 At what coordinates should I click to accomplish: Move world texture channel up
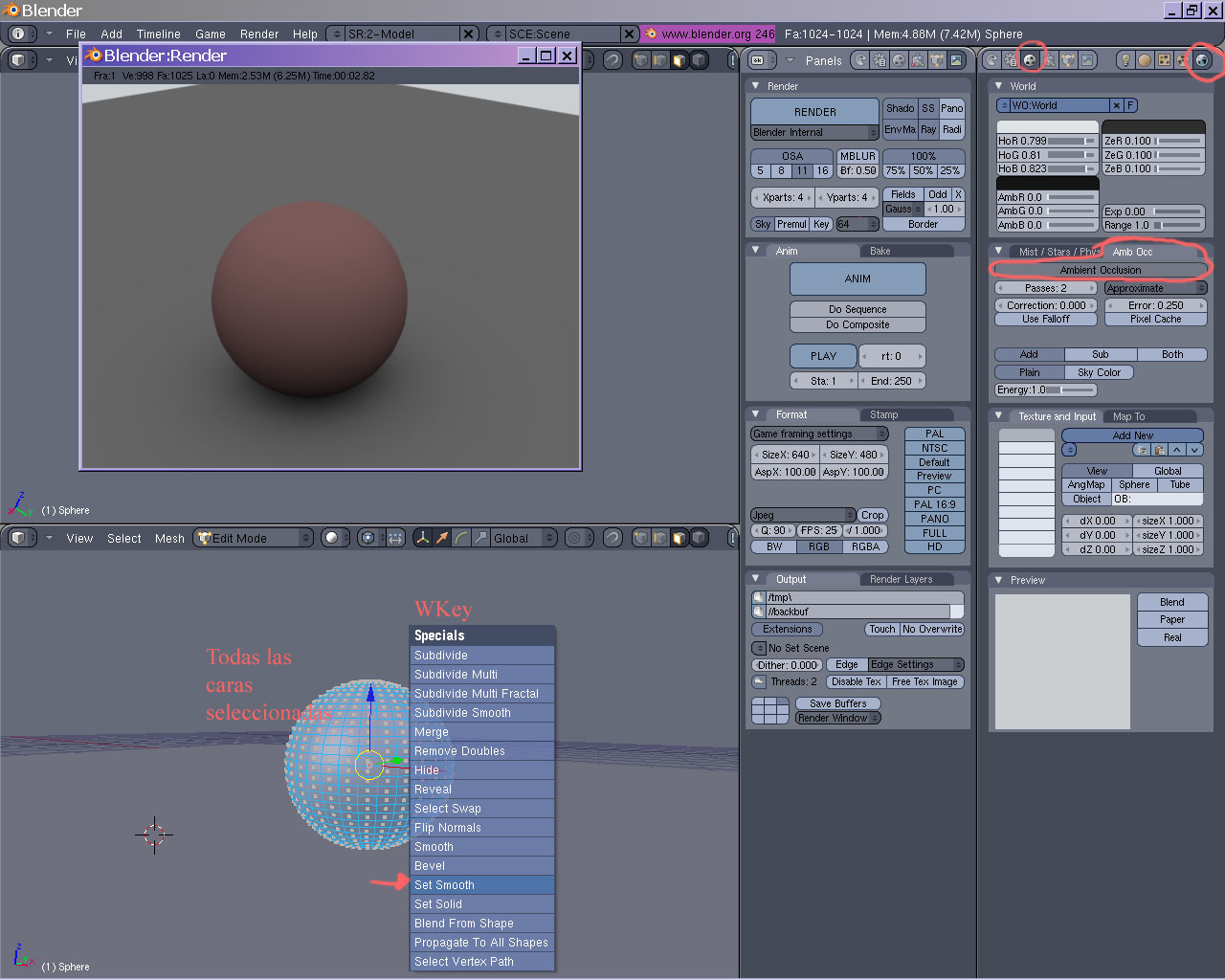coord(1177,450)
